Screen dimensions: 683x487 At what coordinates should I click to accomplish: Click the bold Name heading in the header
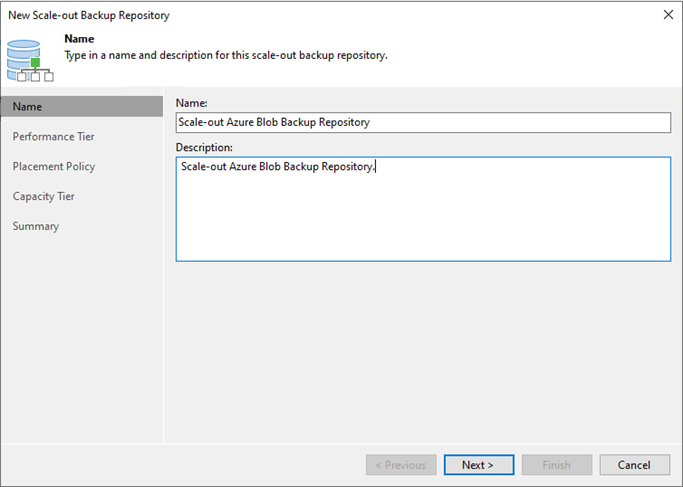point(79,39)
